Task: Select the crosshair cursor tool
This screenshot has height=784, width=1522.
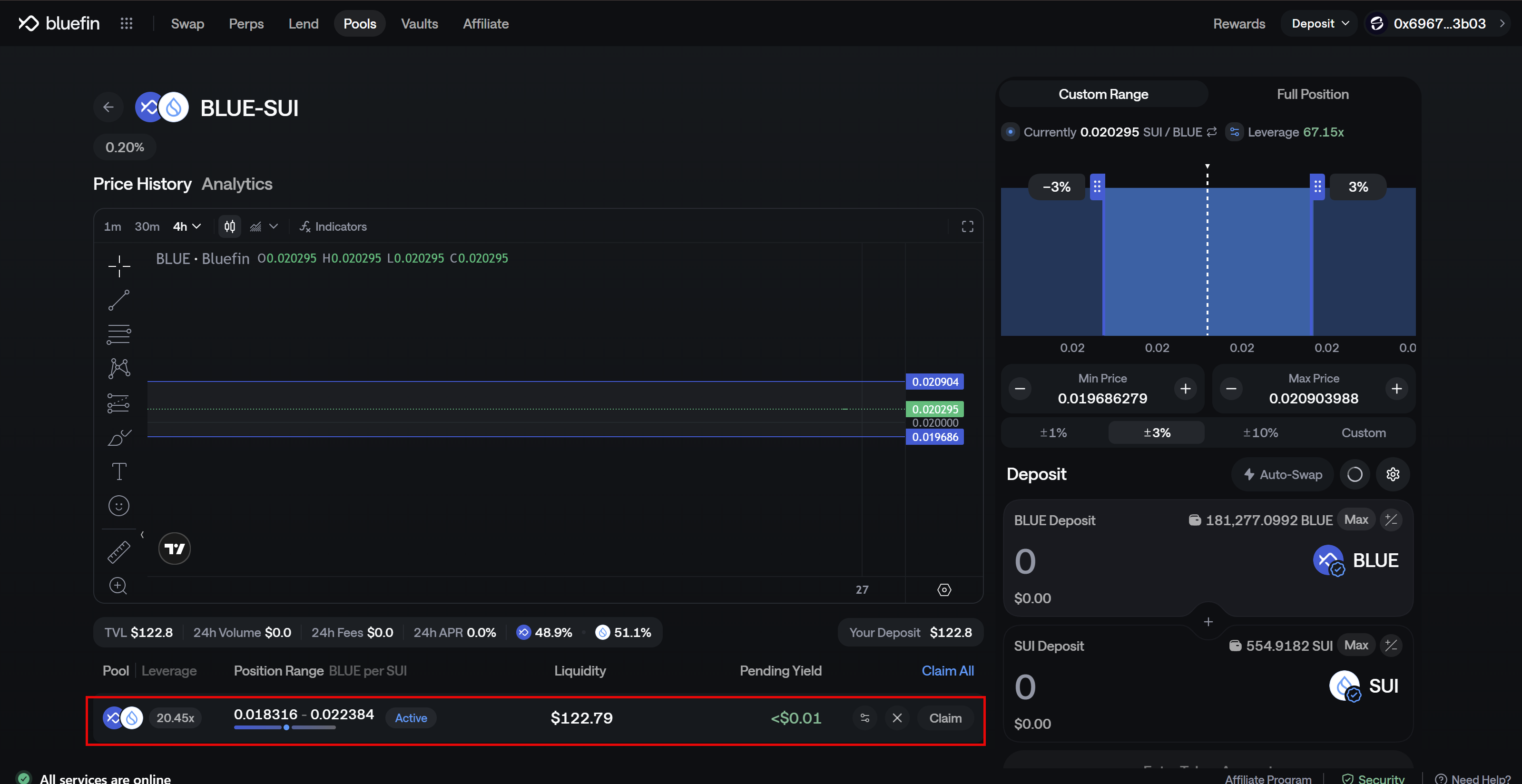Action: click(x=119, y=266)
